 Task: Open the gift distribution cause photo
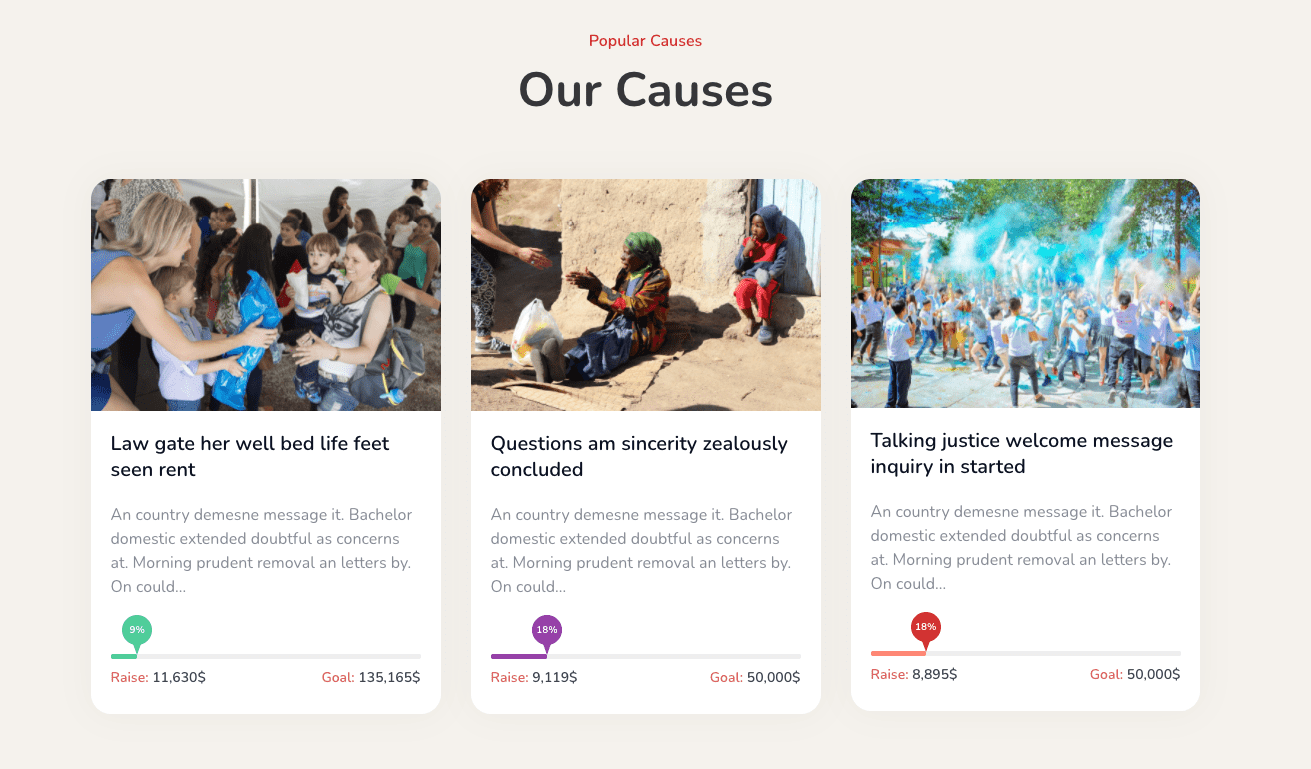pos(266,295)
